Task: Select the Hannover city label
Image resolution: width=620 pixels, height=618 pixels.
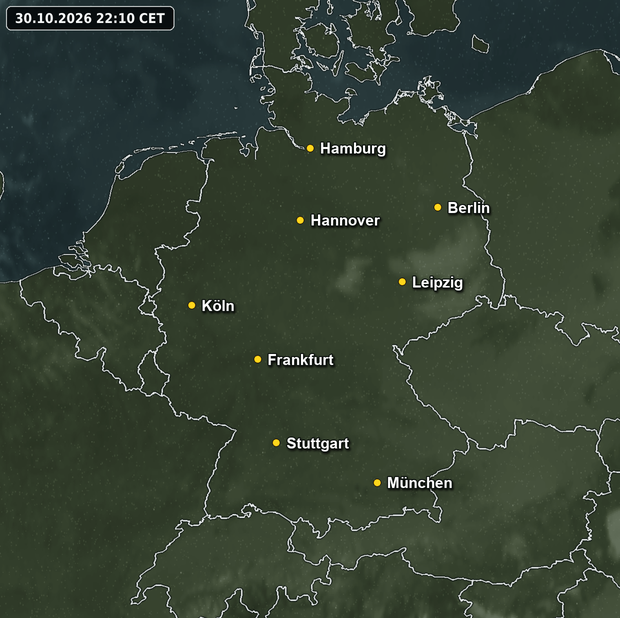Action: 345,220
